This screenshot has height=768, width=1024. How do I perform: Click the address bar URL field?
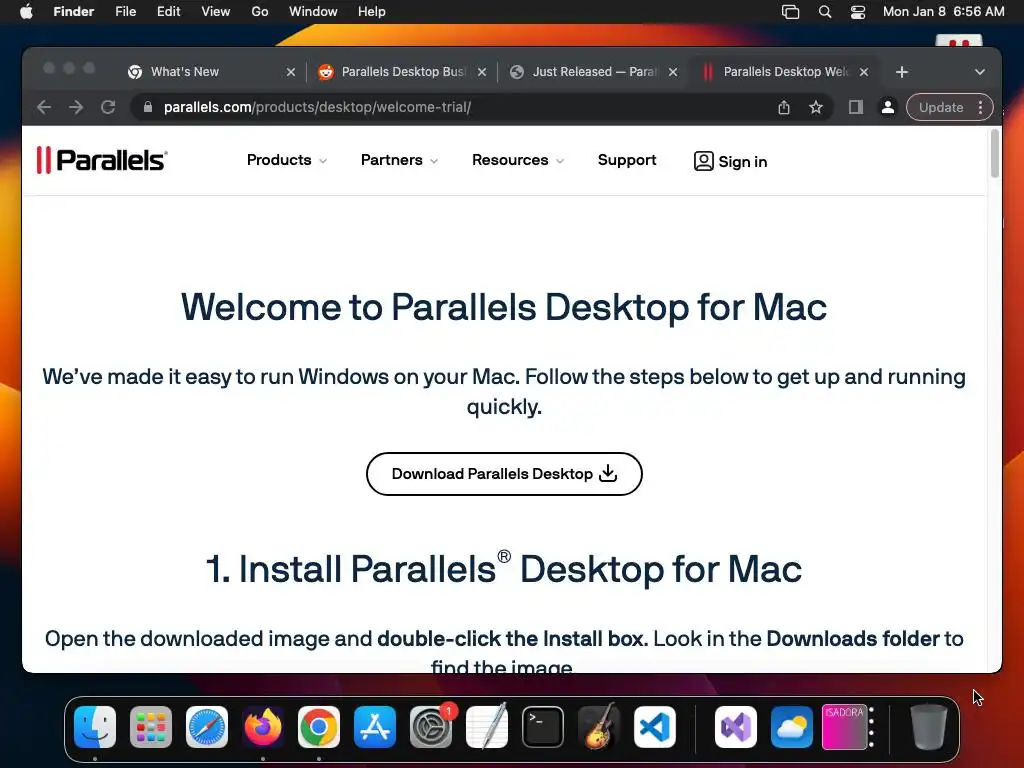(x=457, y=107)
